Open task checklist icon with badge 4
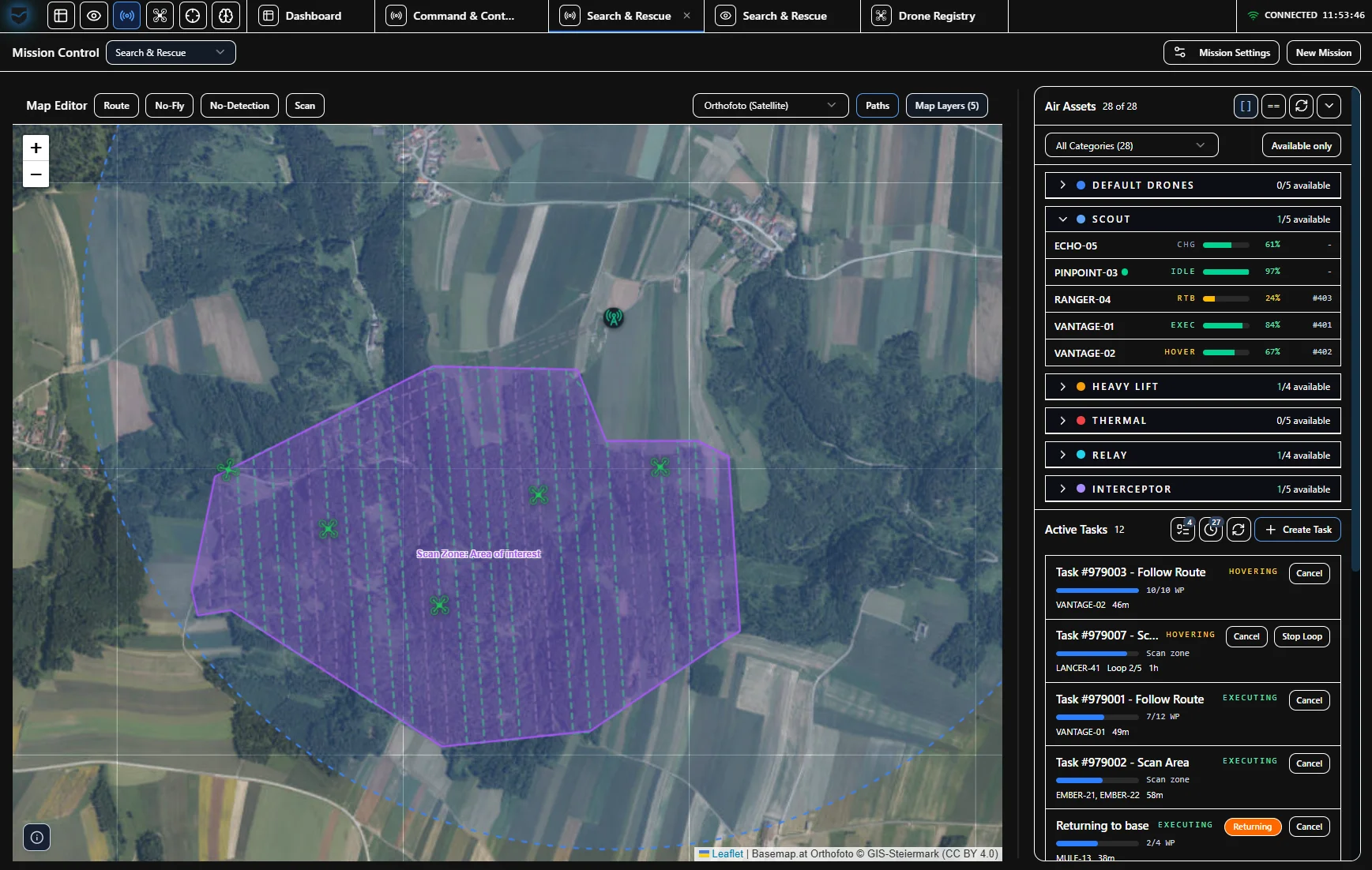The height and width of the screenshot is (870, 1372). point(1183,530)
